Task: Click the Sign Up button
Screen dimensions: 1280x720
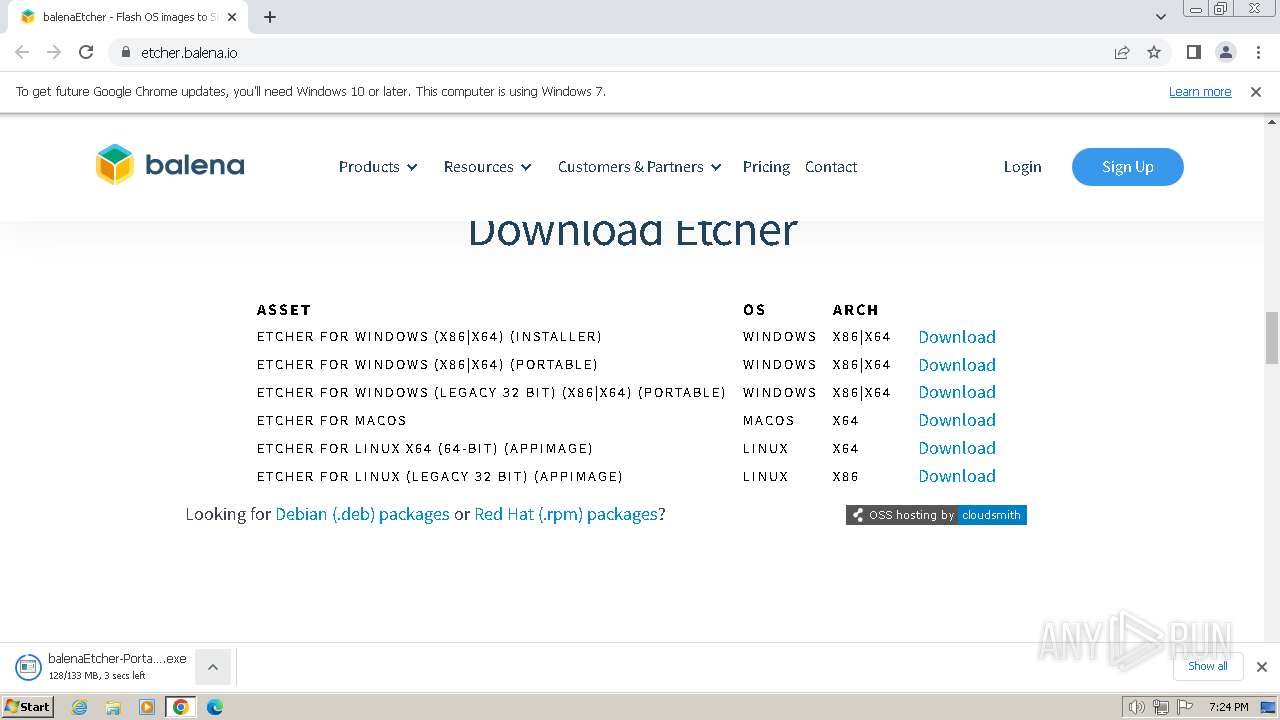Action: pyautogui.click(x=1128, y=167)
